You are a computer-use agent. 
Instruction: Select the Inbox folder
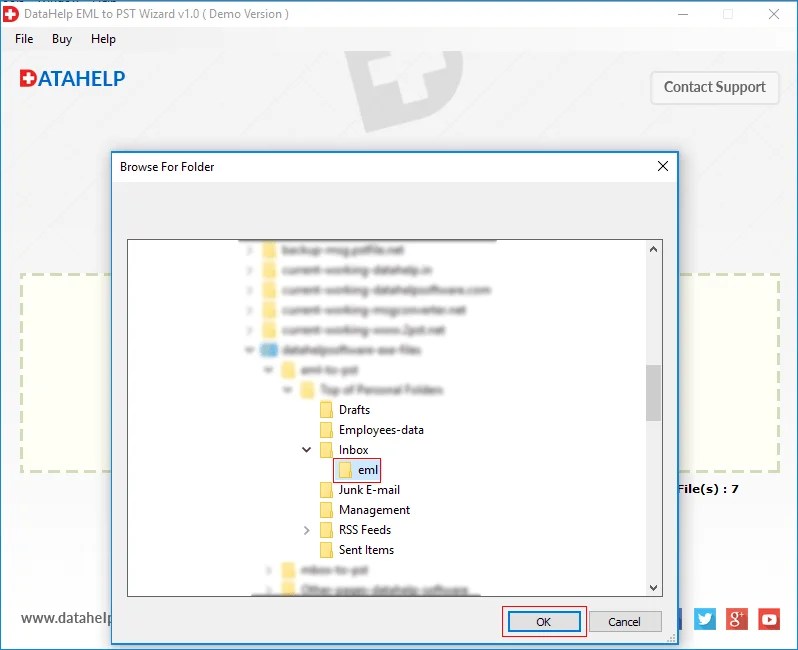[x=353, y=450]
